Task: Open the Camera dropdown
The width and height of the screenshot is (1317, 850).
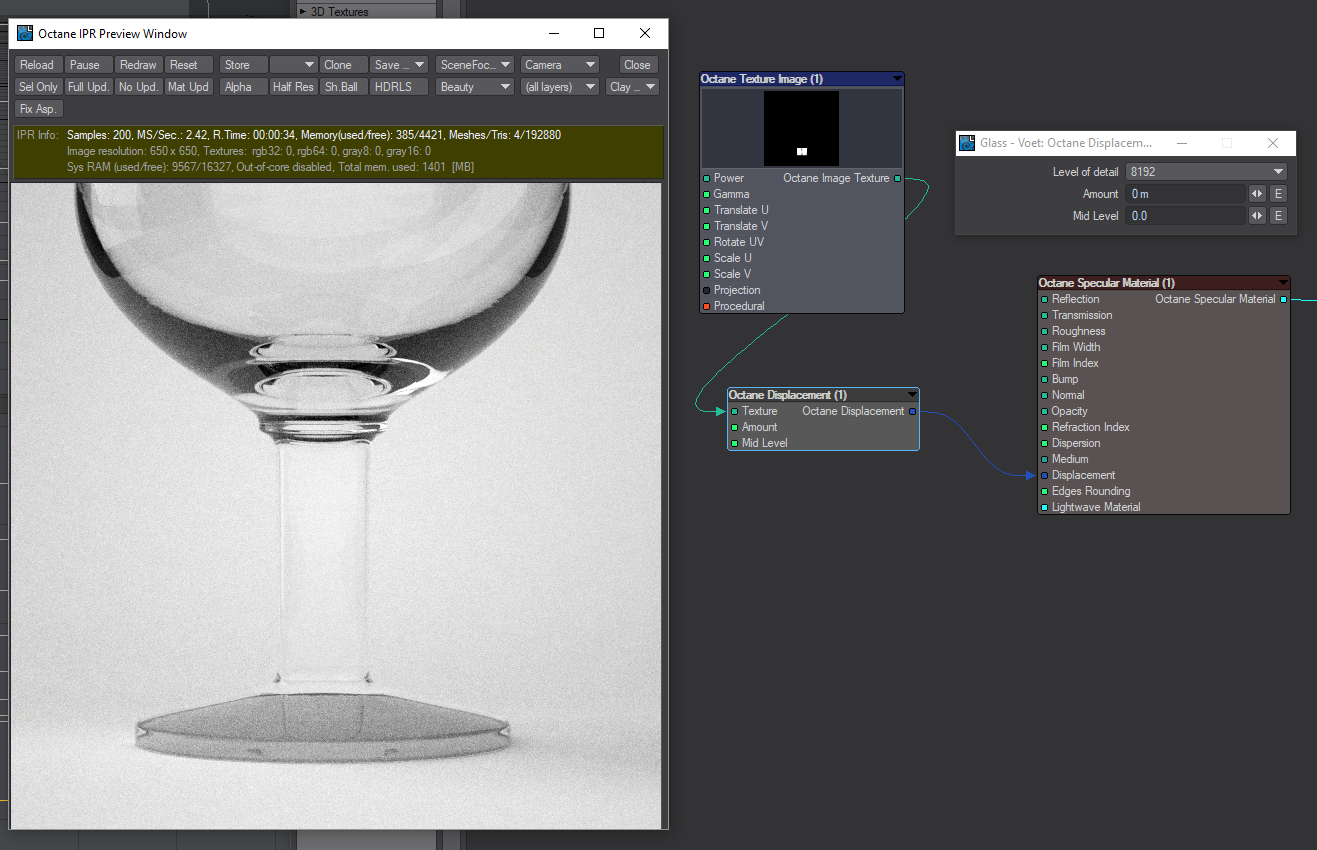Action: click(x=560, y=65)
